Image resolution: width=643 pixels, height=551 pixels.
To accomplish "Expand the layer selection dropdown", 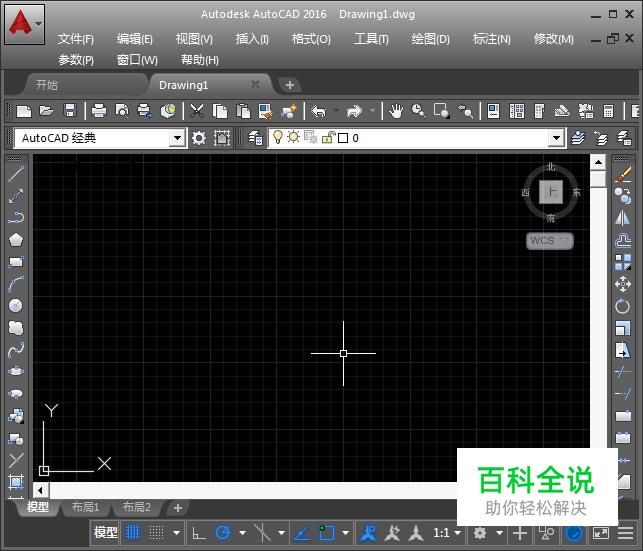I will point(556,138).
